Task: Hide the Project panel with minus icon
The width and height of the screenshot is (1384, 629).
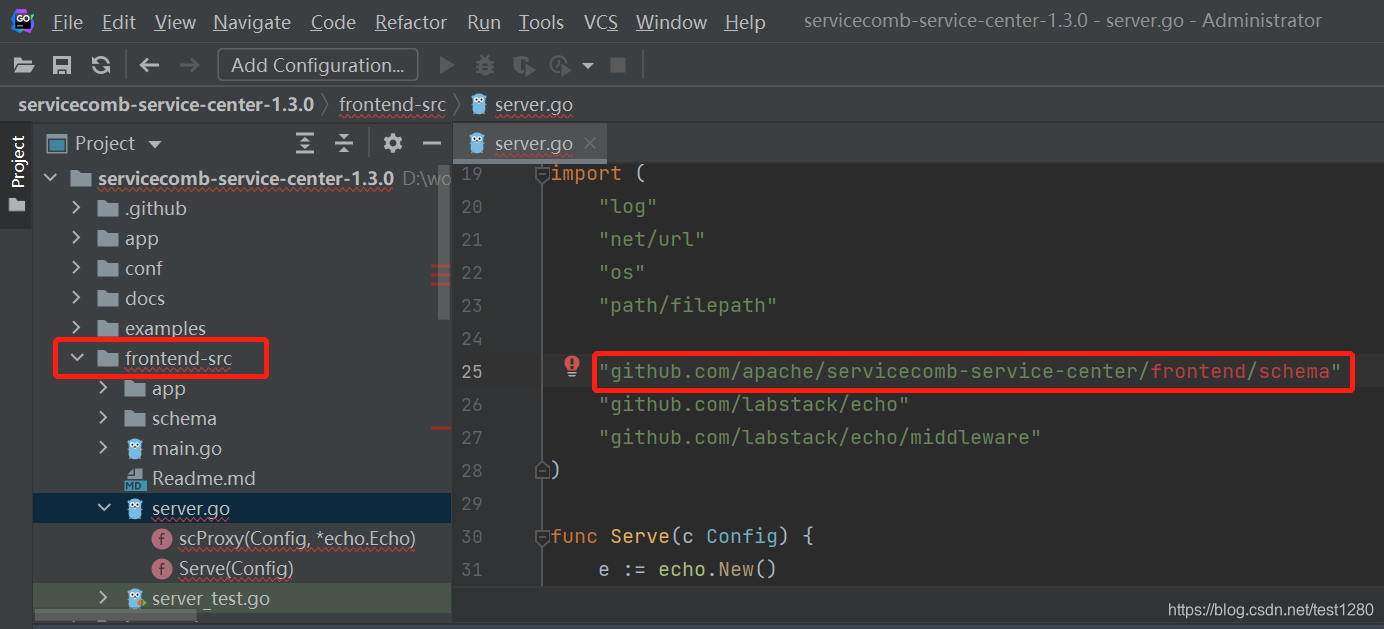Action: [432, 143]
